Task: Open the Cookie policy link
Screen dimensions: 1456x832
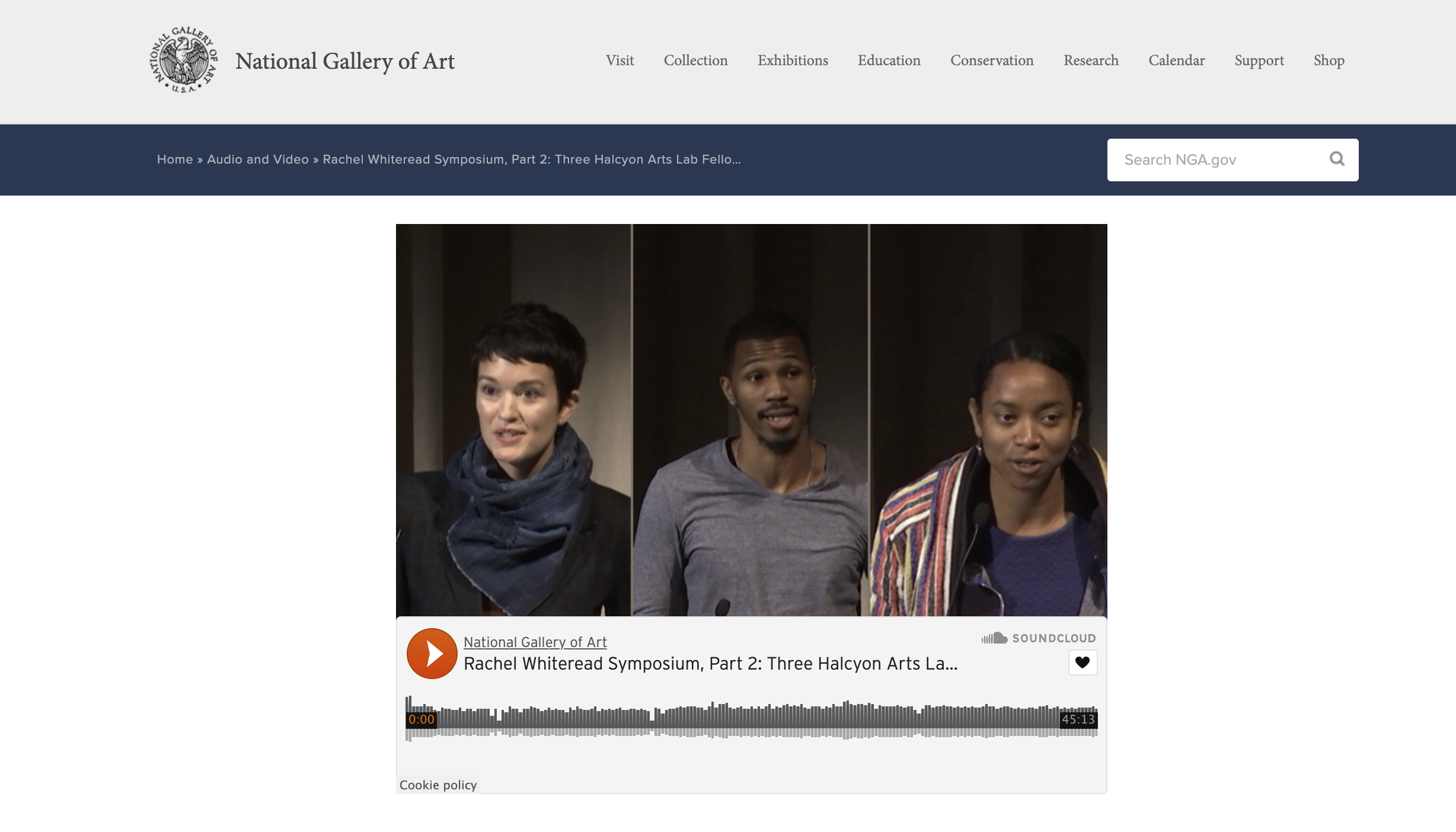Action: click(x=438, y=785)
